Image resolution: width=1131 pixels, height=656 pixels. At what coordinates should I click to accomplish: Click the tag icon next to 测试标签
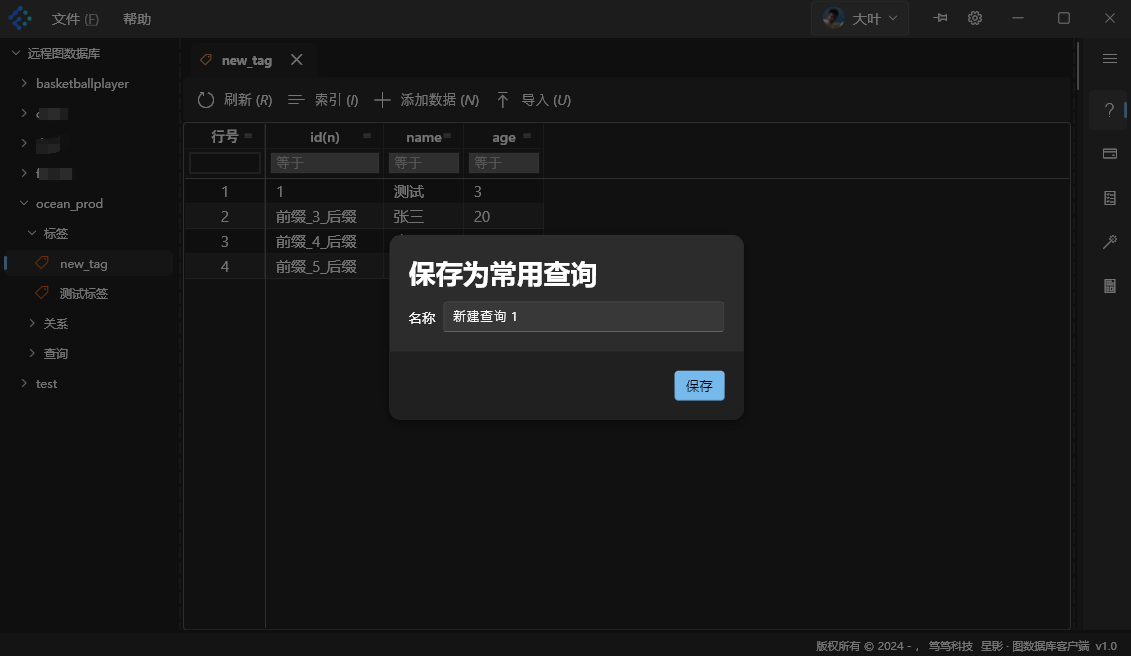(x=43, y=292)
